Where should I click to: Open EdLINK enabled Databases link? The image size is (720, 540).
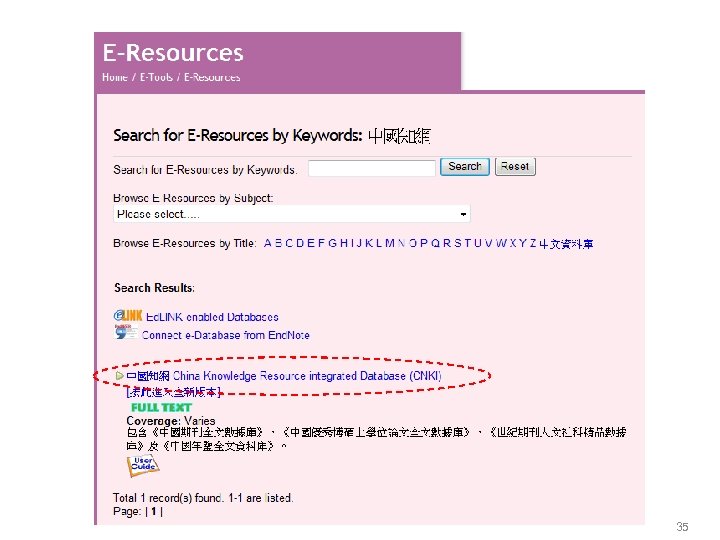click(212, 317)
